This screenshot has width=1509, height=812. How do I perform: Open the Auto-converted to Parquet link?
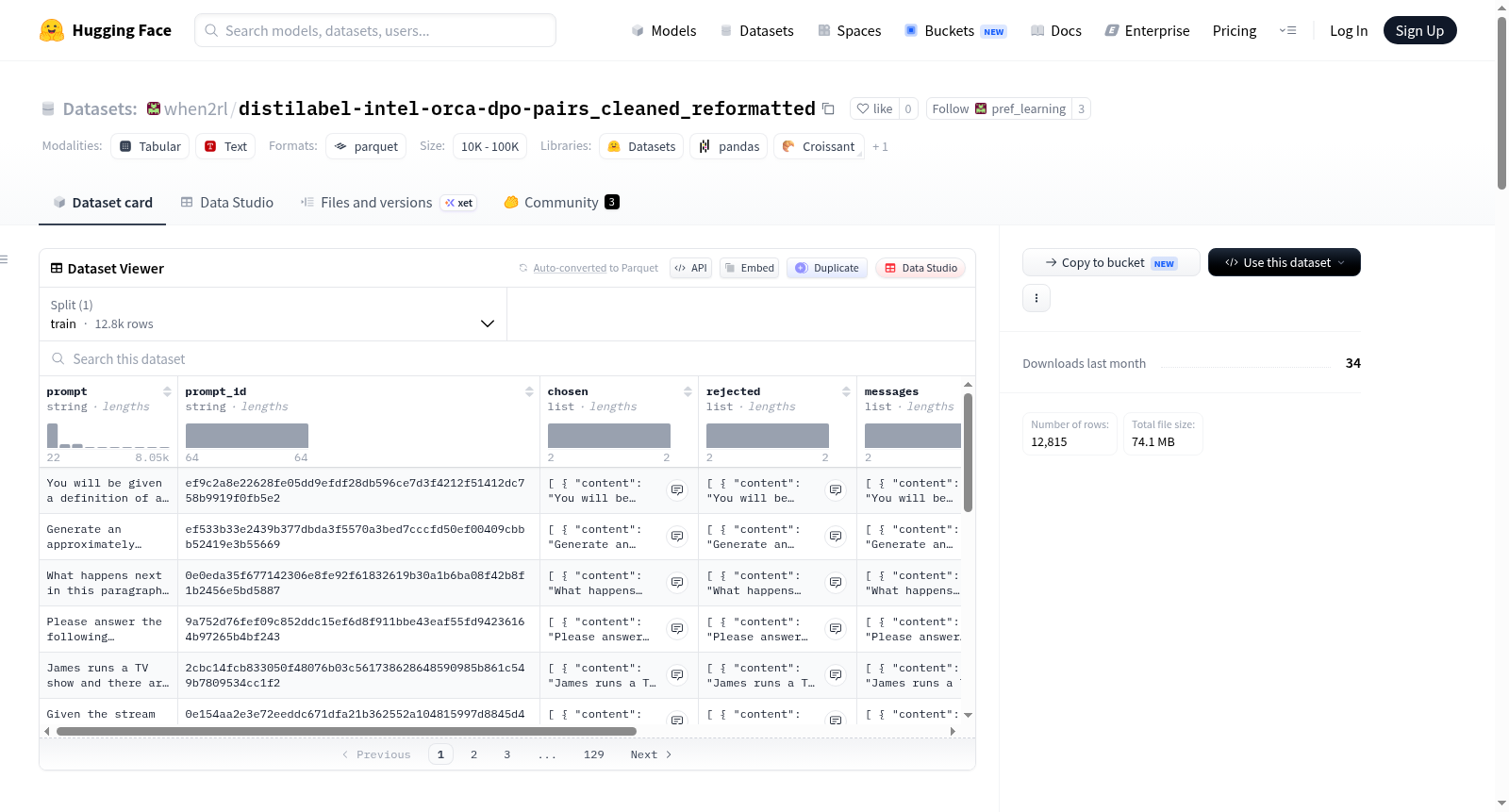click(570, 268)
